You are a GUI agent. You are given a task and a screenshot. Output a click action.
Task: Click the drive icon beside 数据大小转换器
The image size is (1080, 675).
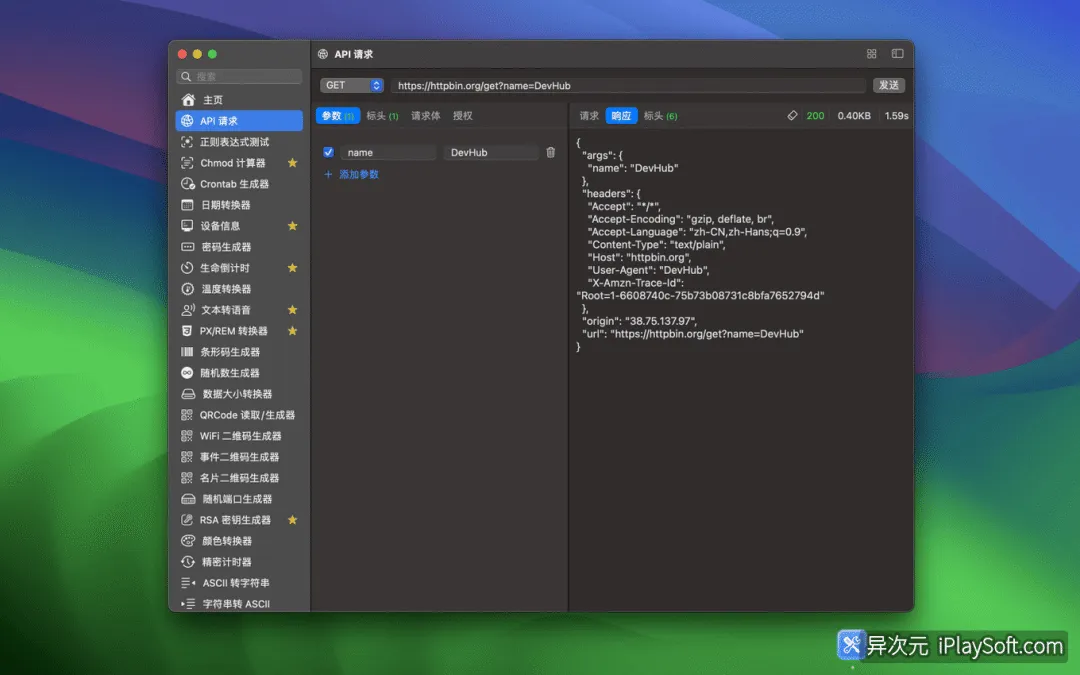(188, 394)
